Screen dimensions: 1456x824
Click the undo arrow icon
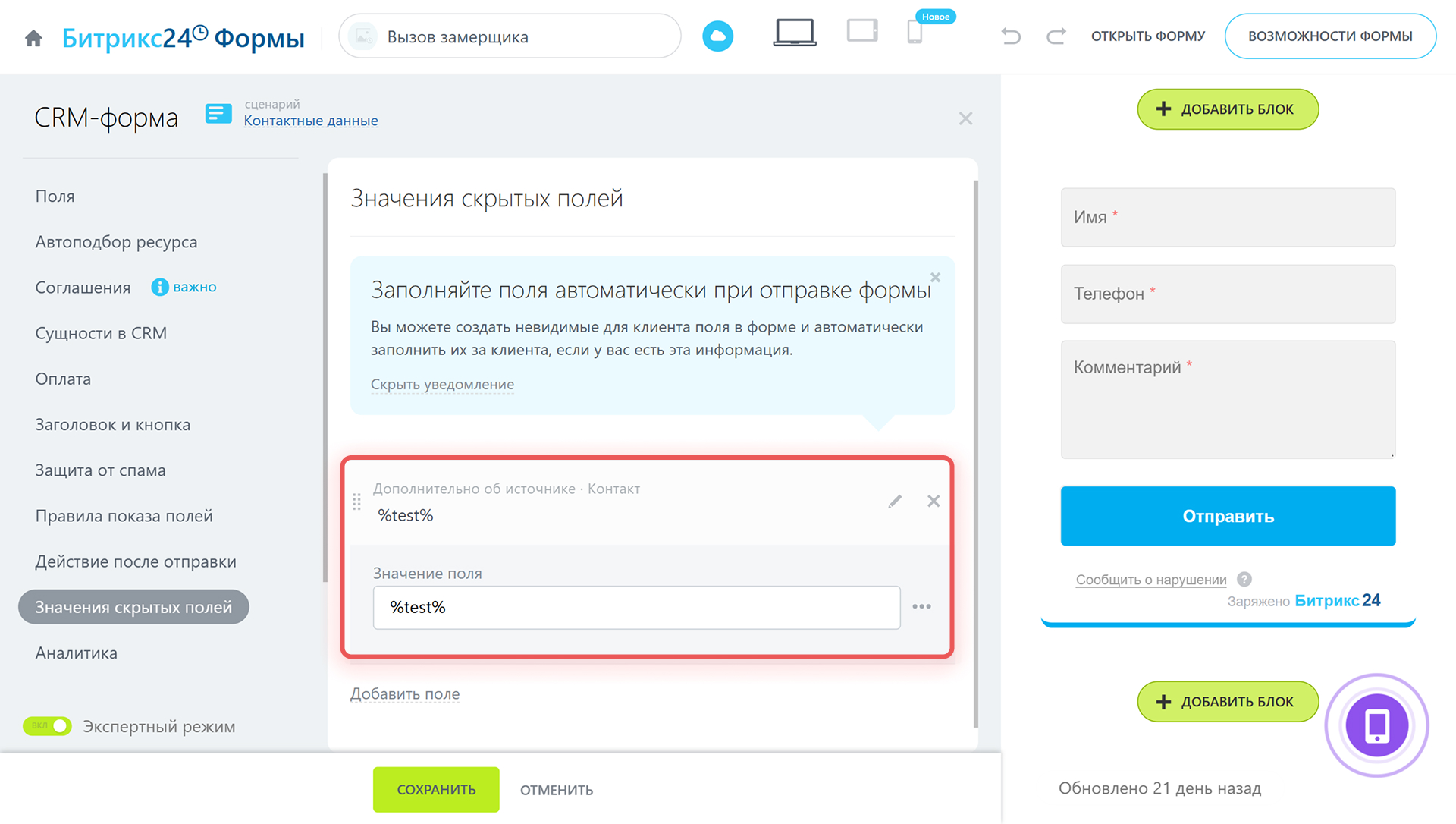1011,36
